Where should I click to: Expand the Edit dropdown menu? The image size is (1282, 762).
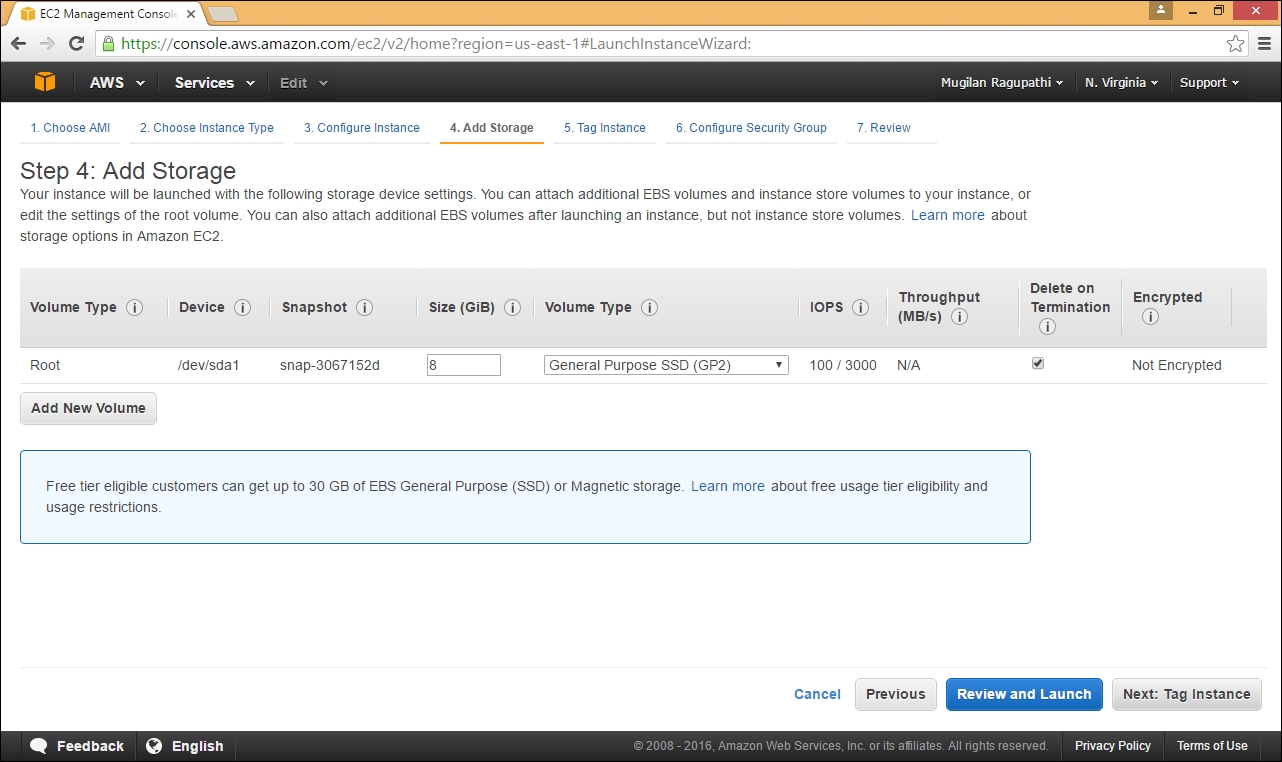click(303, 83)
